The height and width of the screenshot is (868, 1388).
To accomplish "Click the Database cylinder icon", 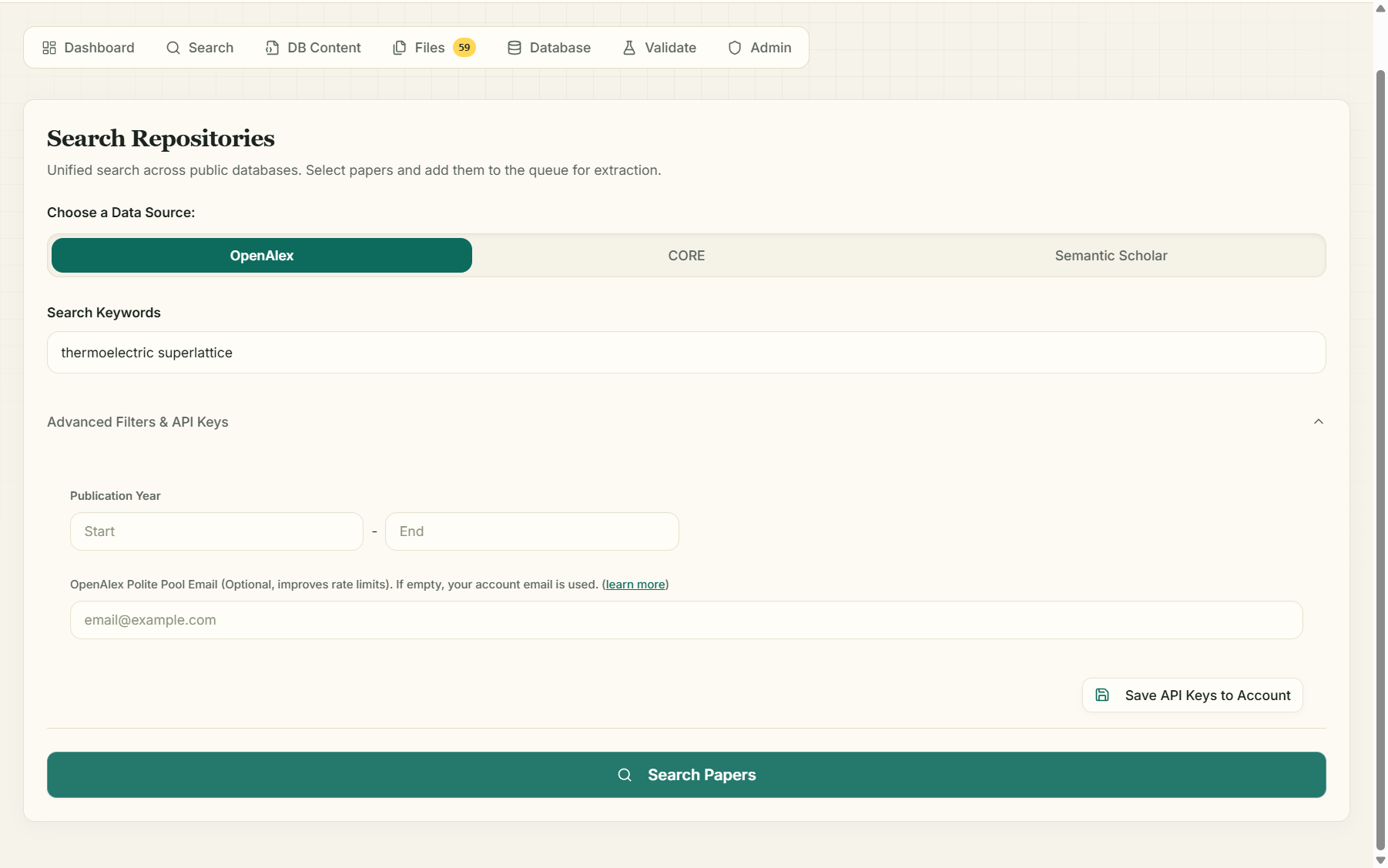I will (x=515, y=48).
